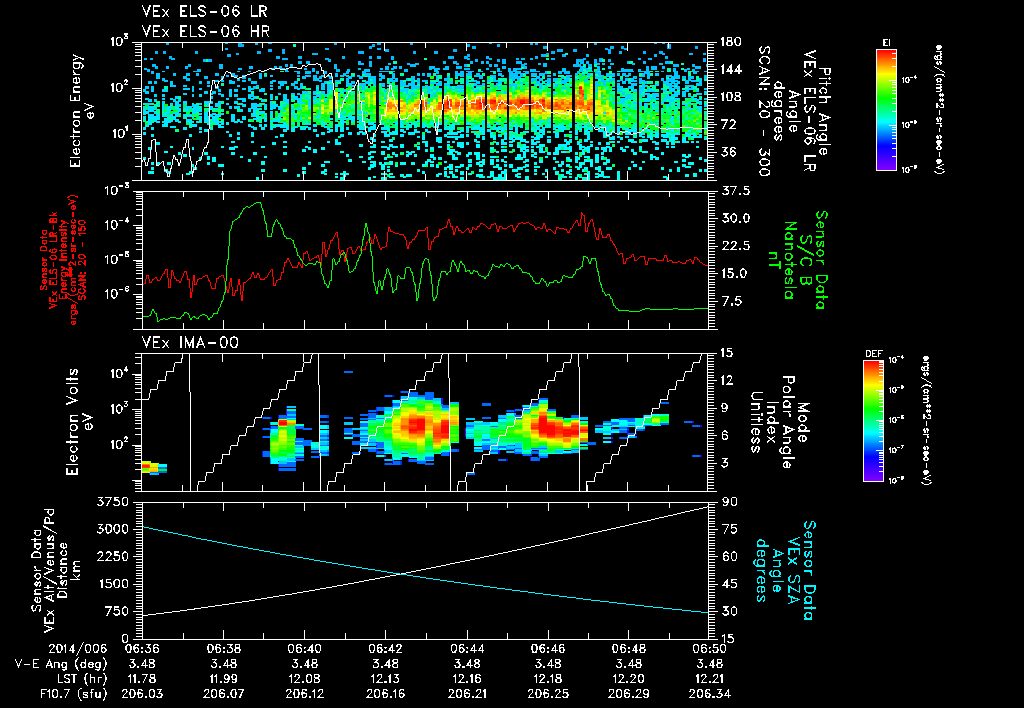Image resolution: width=1024 pixels, height=708 pixels.
Task: Click the 'V-E Ang (deg)' row label
Action: tap(61, 664)
